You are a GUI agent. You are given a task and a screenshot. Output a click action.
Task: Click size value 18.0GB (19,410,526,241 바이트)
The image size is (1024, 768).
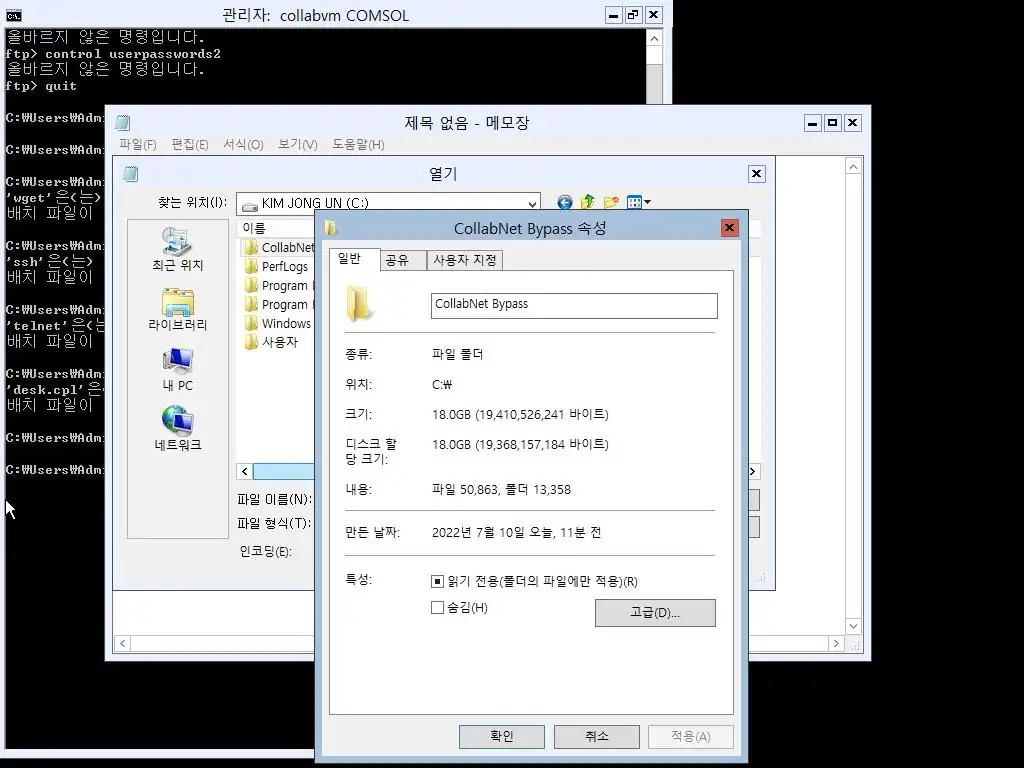click(x=520, y=415)
